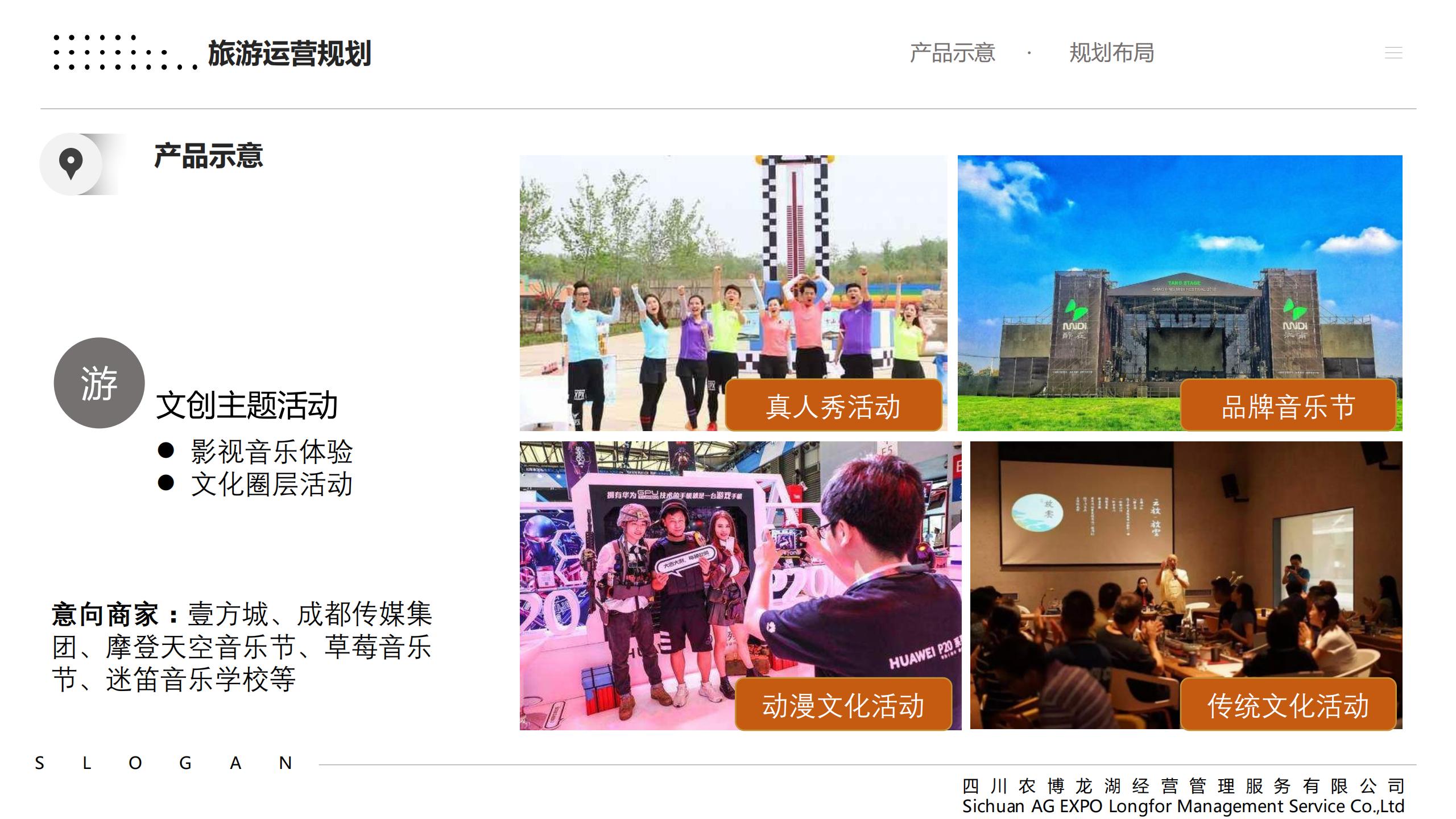This screenshot has height=819, width=1456.
Task: Click the 真人秀活动 orange label
Action: pos(833,406)
